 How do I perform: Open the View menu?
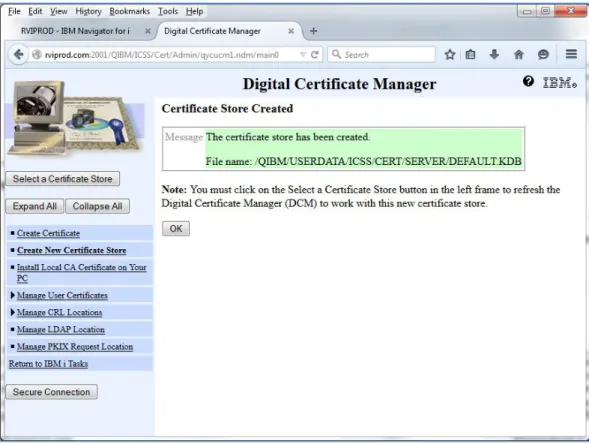click(x=59, y=11)
